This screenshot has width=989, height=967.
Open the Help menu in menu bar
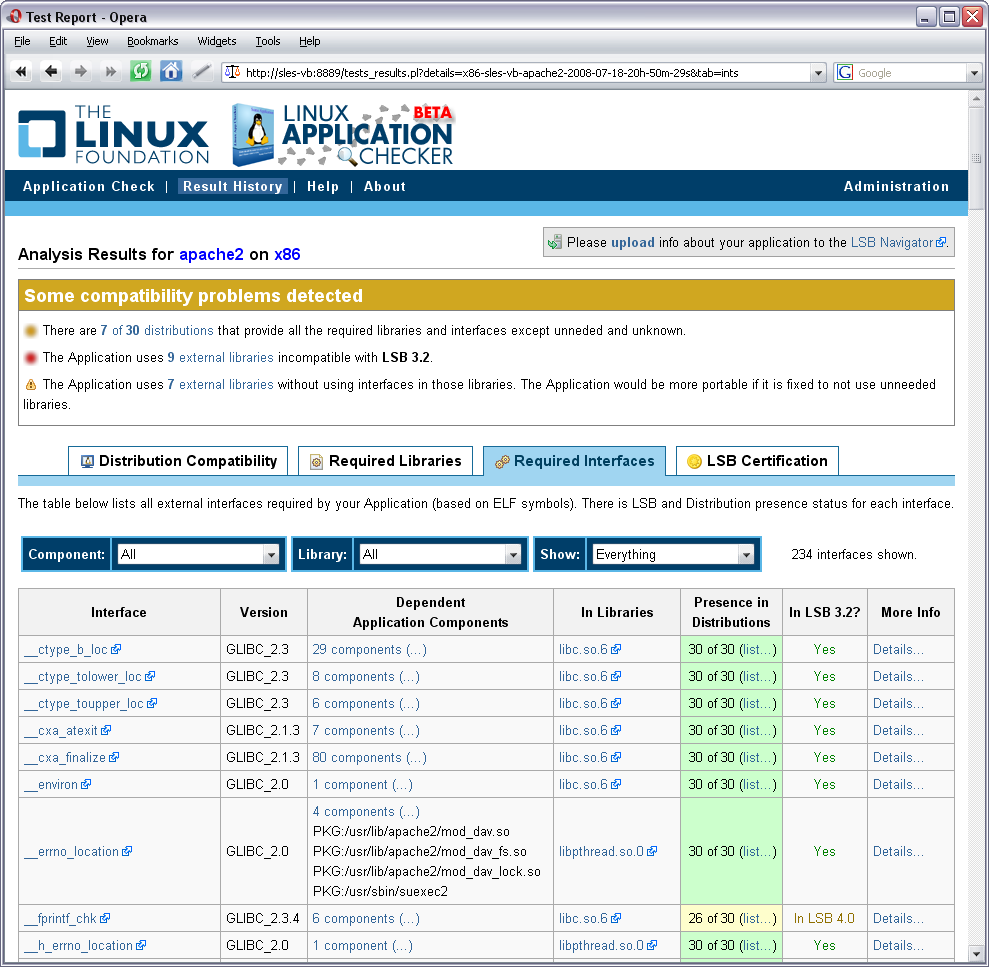310,41
